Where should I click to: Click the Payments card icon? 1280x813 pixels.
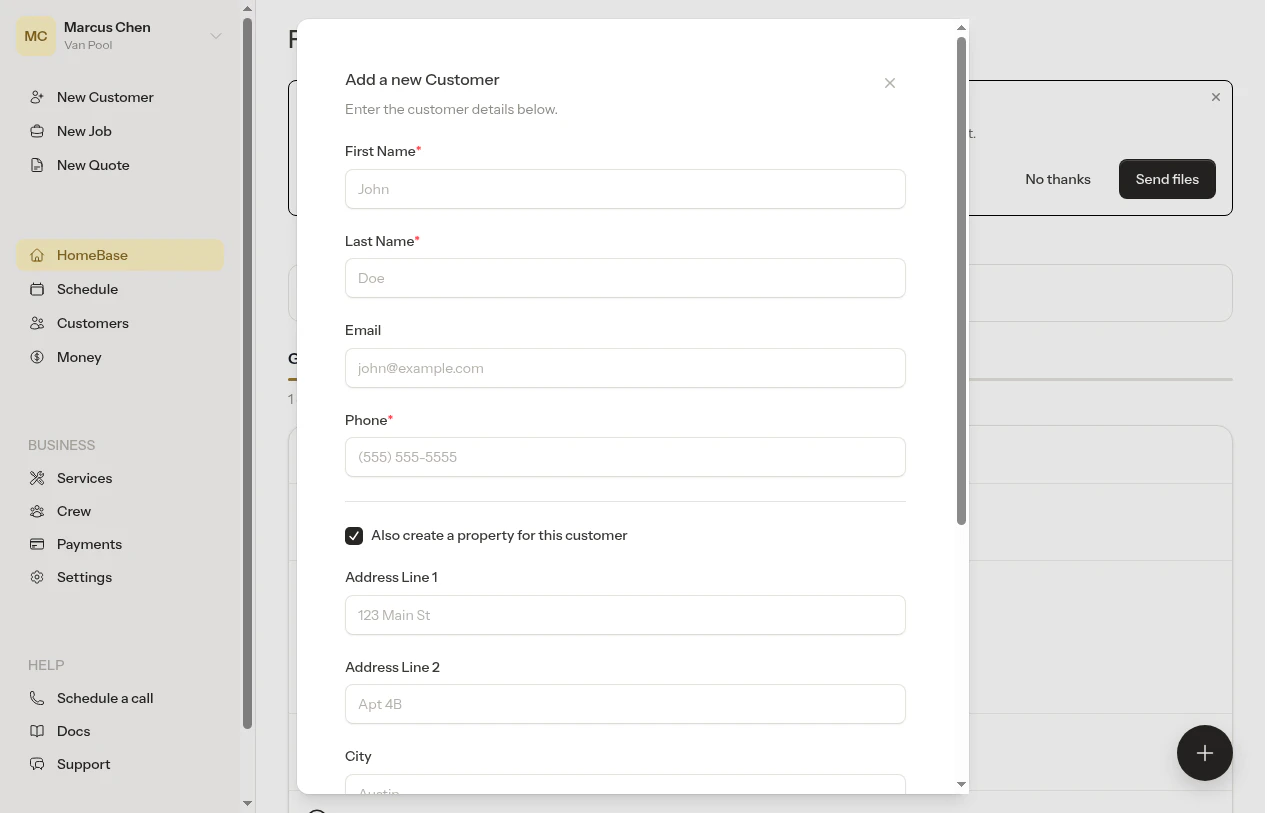point(37,544)
